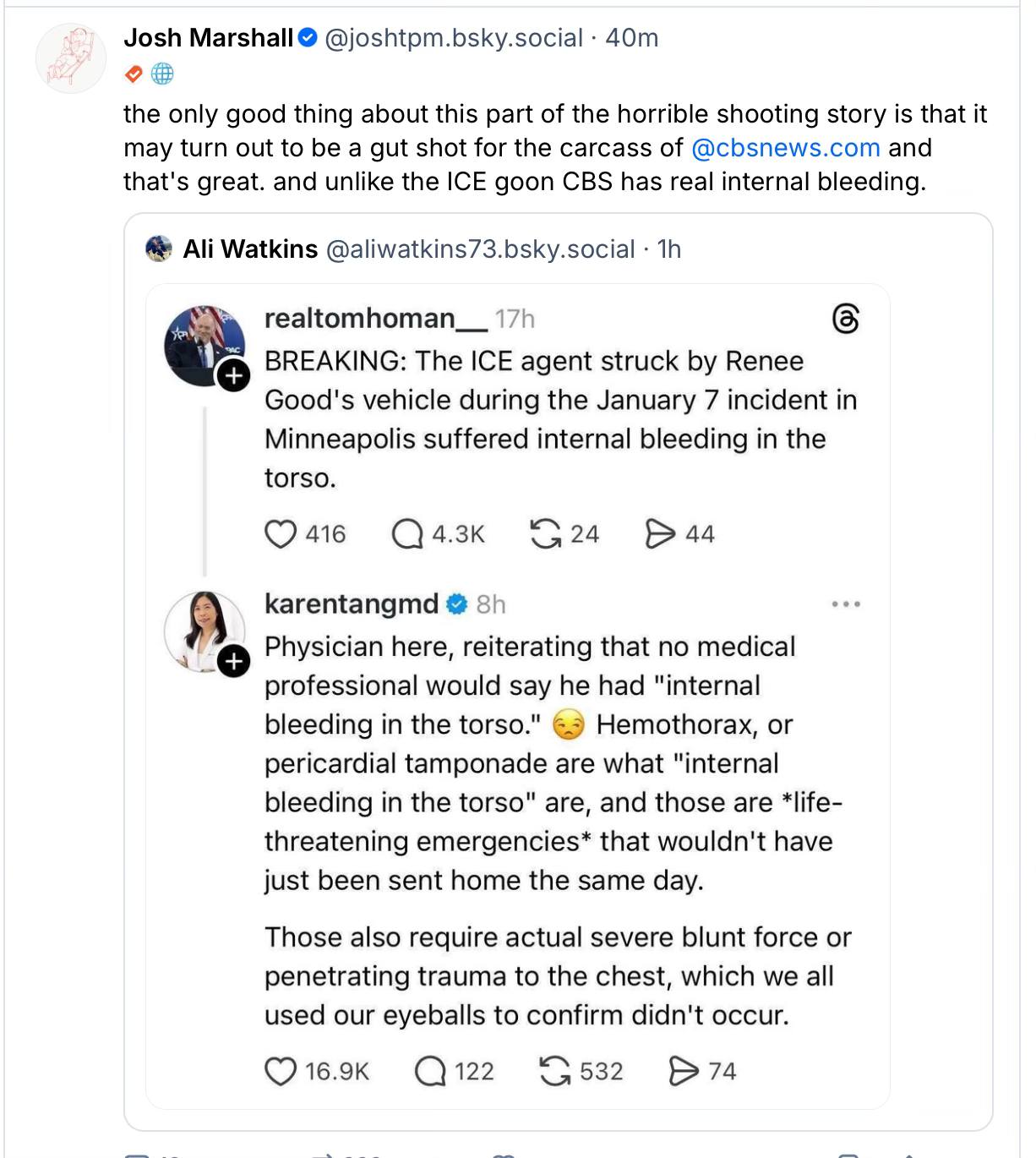Open the 122 replies on karentangmd's post
Screen dimensions: 1036x1158
coord(431,1072)
